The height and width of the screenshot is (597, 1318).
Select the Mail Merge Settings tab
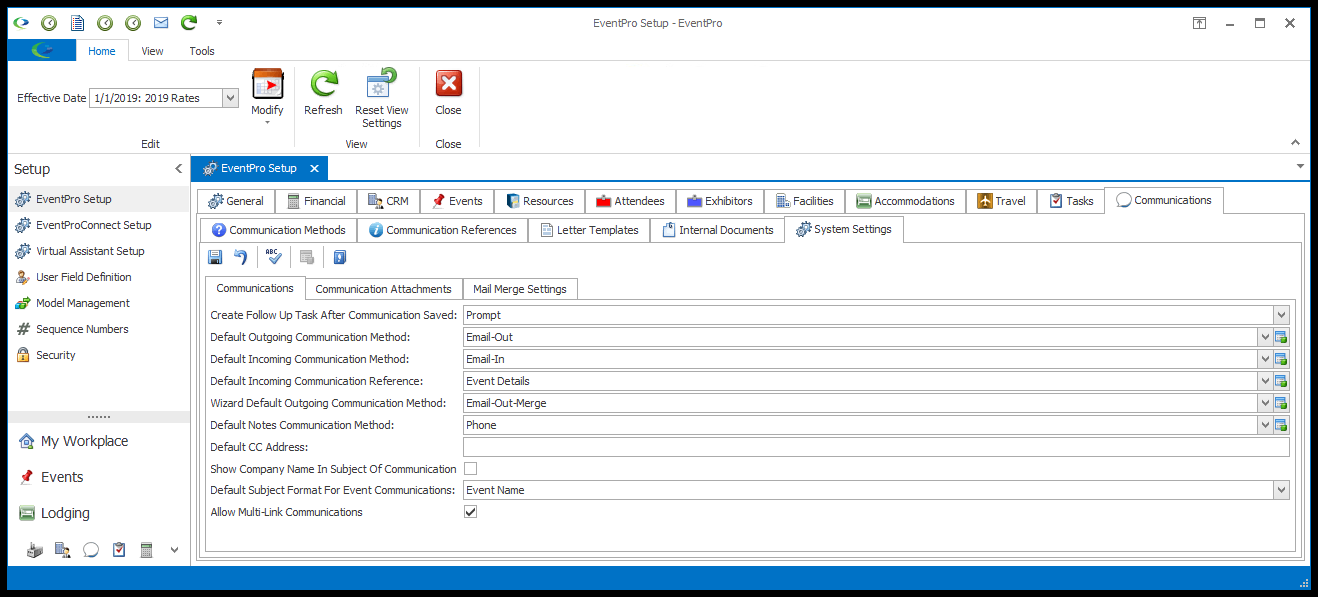(520, 289)
